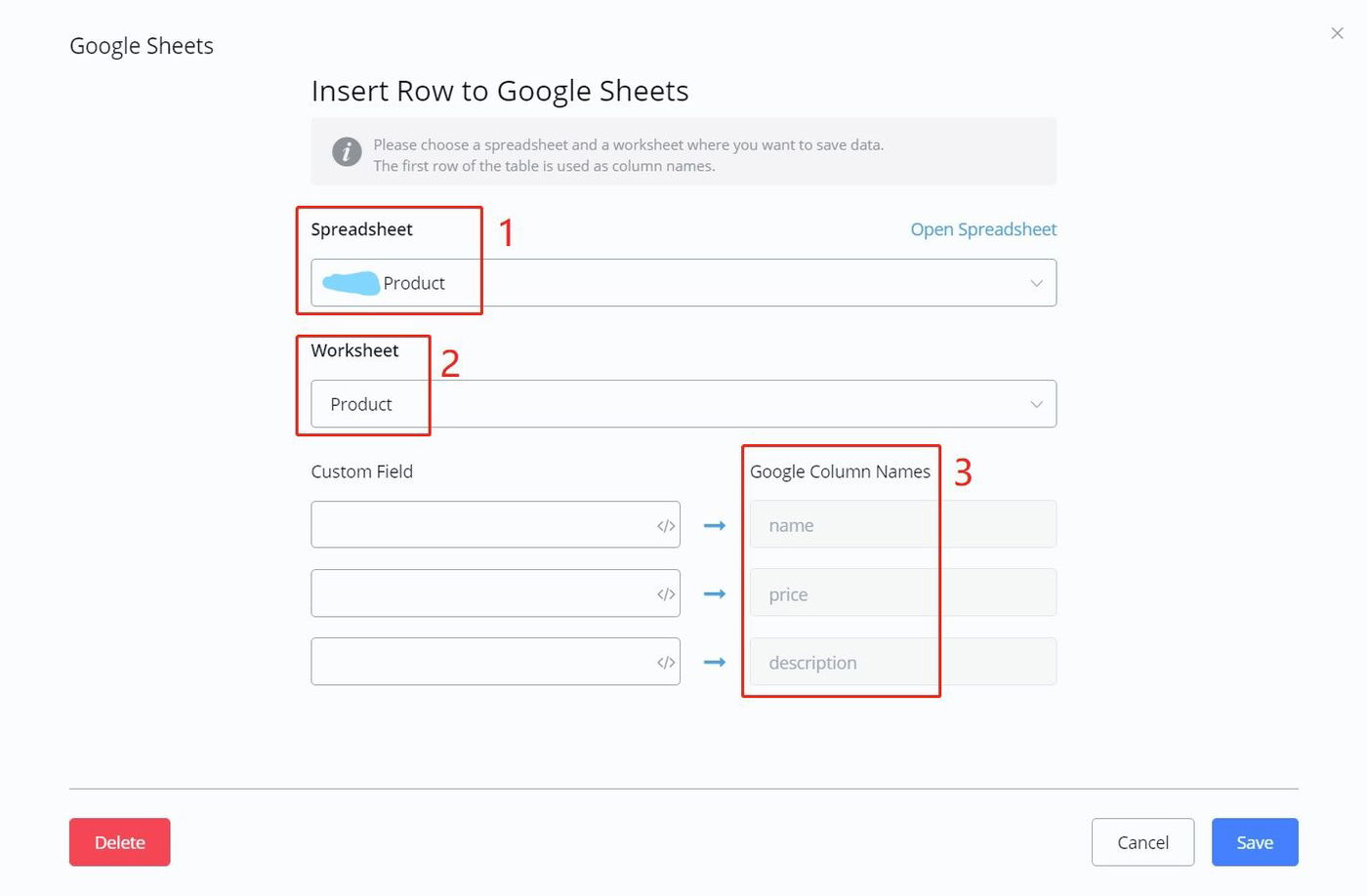Open Spreadsheet link
1367x896 pixels.
click(x=983, y=229)
